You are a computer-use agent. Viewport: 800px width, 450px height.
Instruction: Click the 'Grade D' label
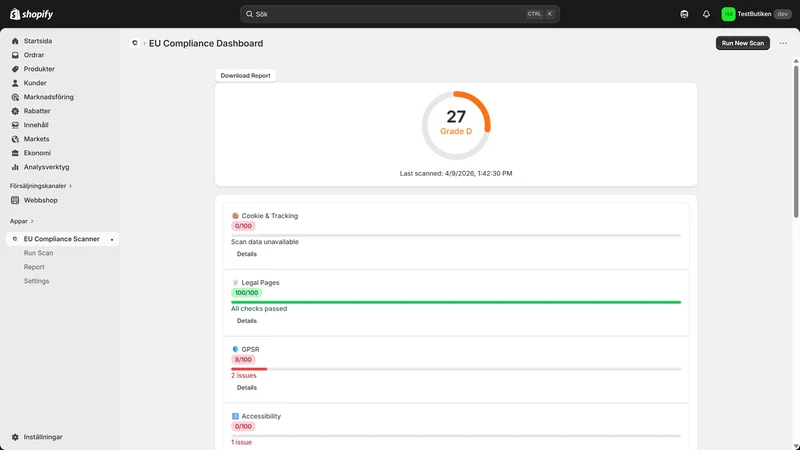pyautogui.click(x=456, y=132)
